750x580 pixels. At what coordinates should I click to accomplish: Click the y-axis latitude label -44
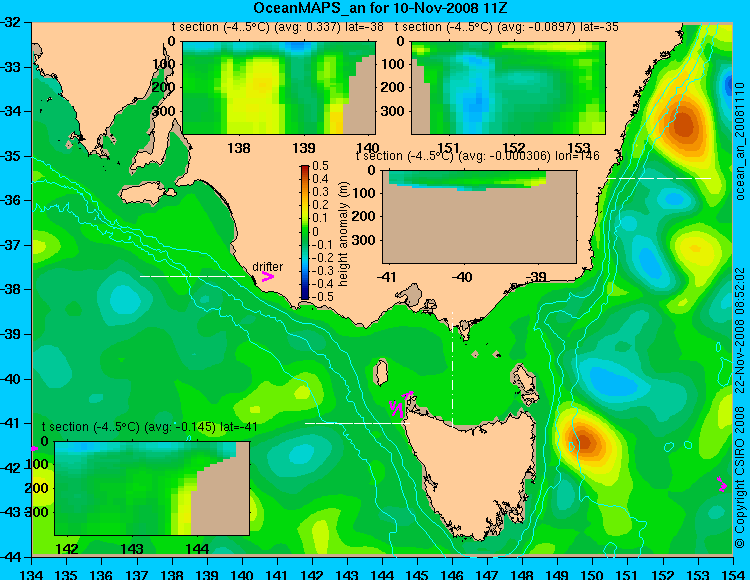tap(11, 557)
